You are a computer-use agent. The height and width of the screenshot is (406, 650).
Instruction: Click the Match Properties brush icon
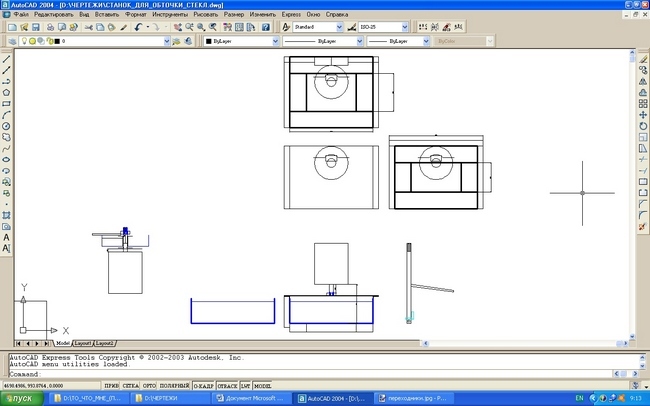pos(124,27)
